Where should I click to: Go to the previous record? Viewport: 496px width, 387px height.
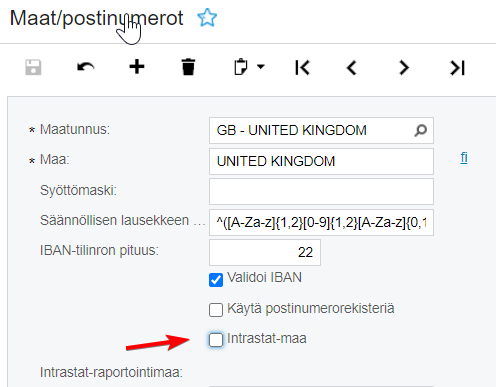pyautogui.click(x=352, y=68)
